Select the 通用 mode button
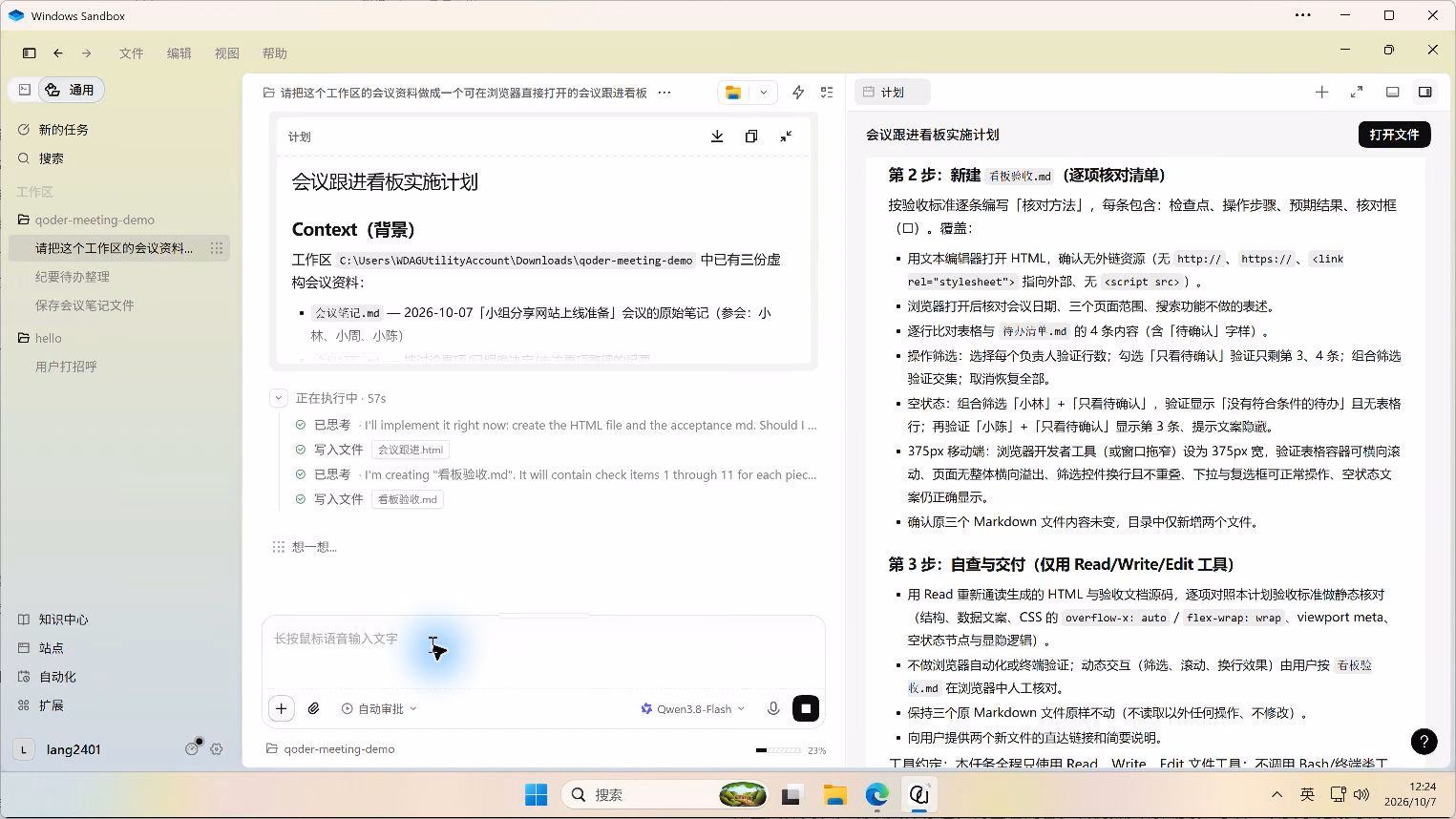 [71, 90]
